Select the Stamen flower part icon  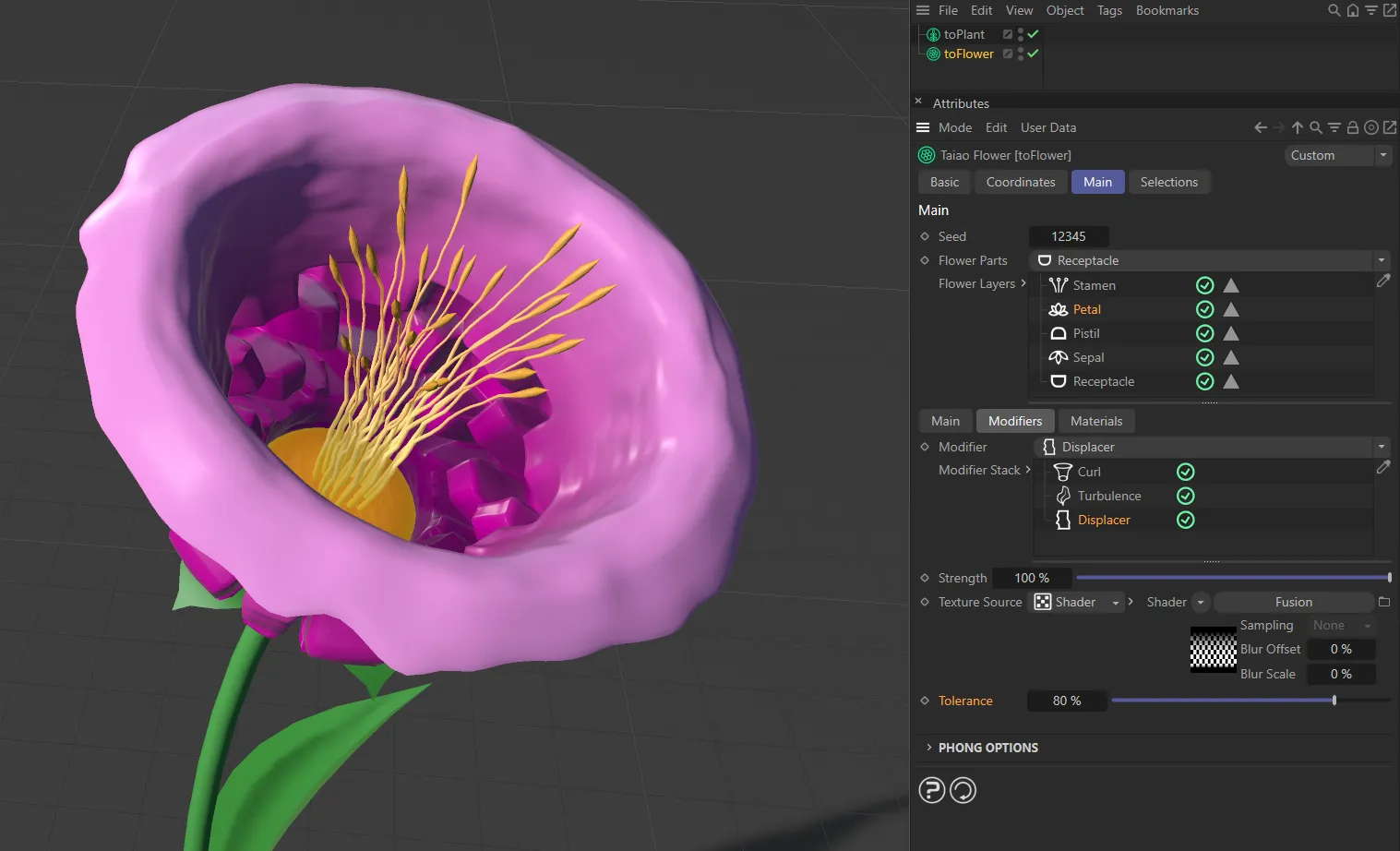point(1058,284)
